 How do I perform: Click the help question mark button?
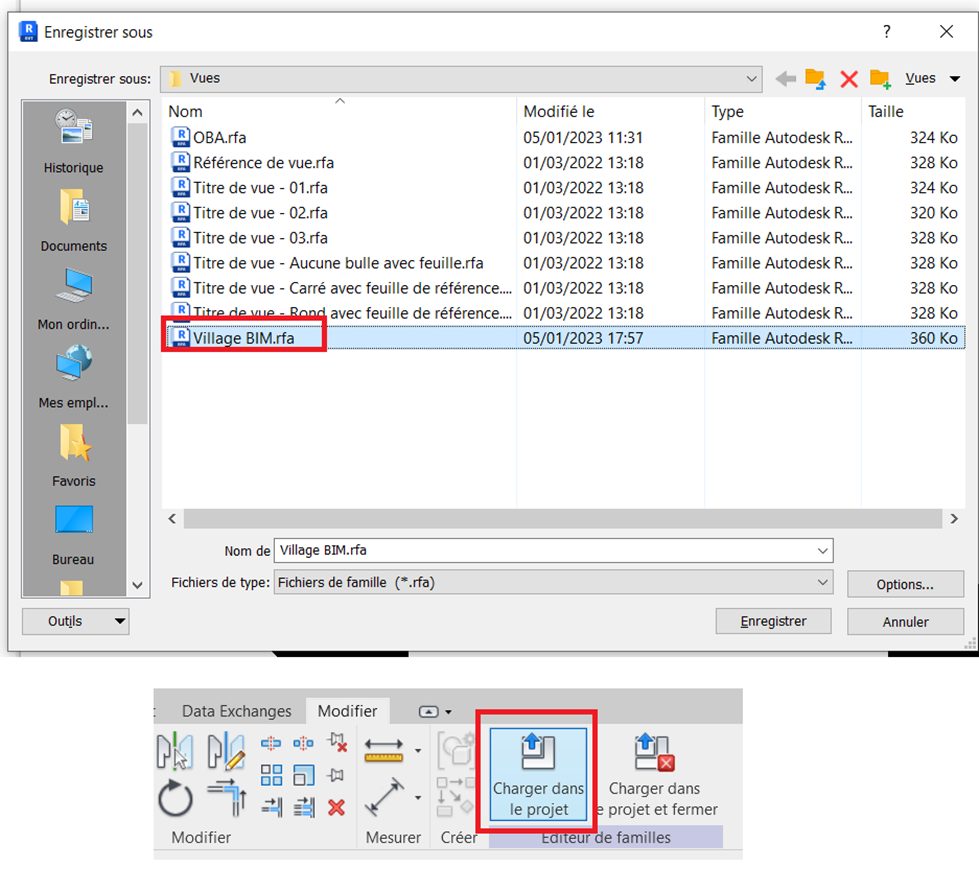click(x=887, y=32)
